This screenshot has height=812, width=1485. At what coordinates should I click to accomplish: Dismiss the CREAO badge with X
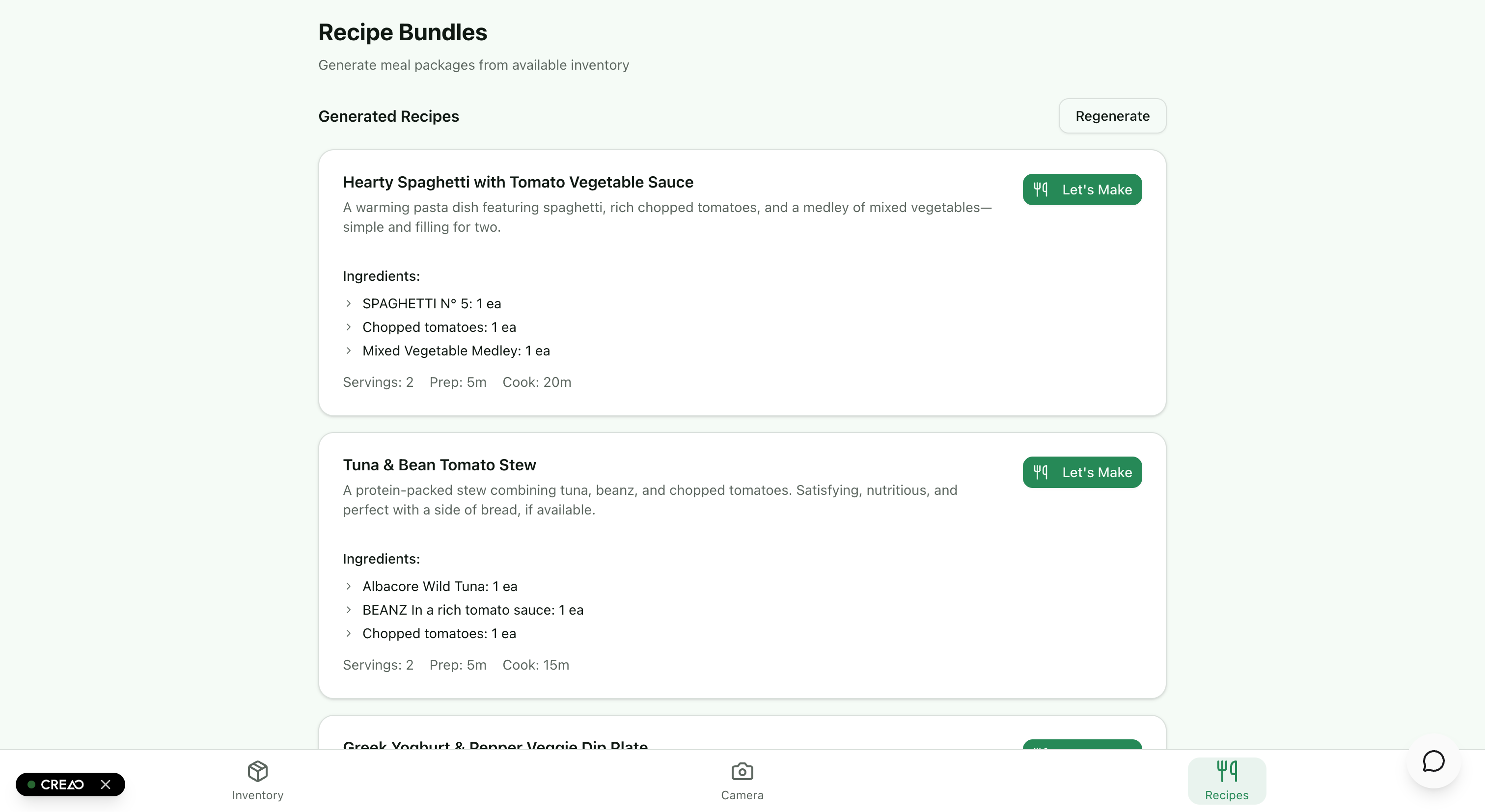click(106, 785)
